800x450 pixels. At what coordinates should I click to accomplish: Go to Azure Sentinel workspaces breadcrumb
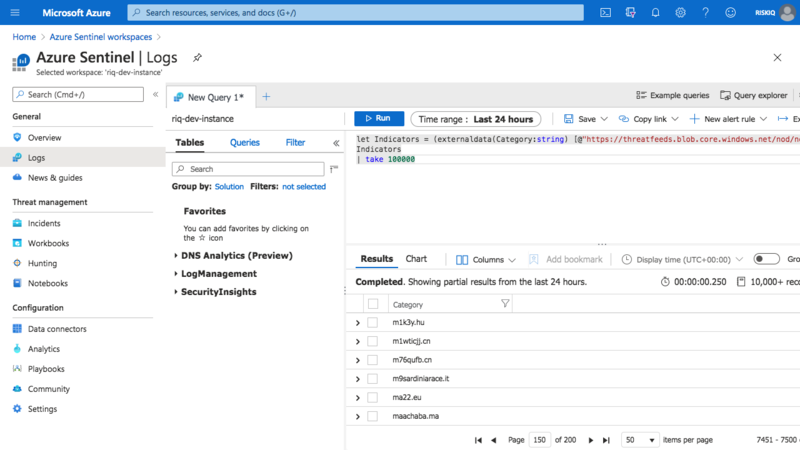pyautogui.click(x=101, y=37)
